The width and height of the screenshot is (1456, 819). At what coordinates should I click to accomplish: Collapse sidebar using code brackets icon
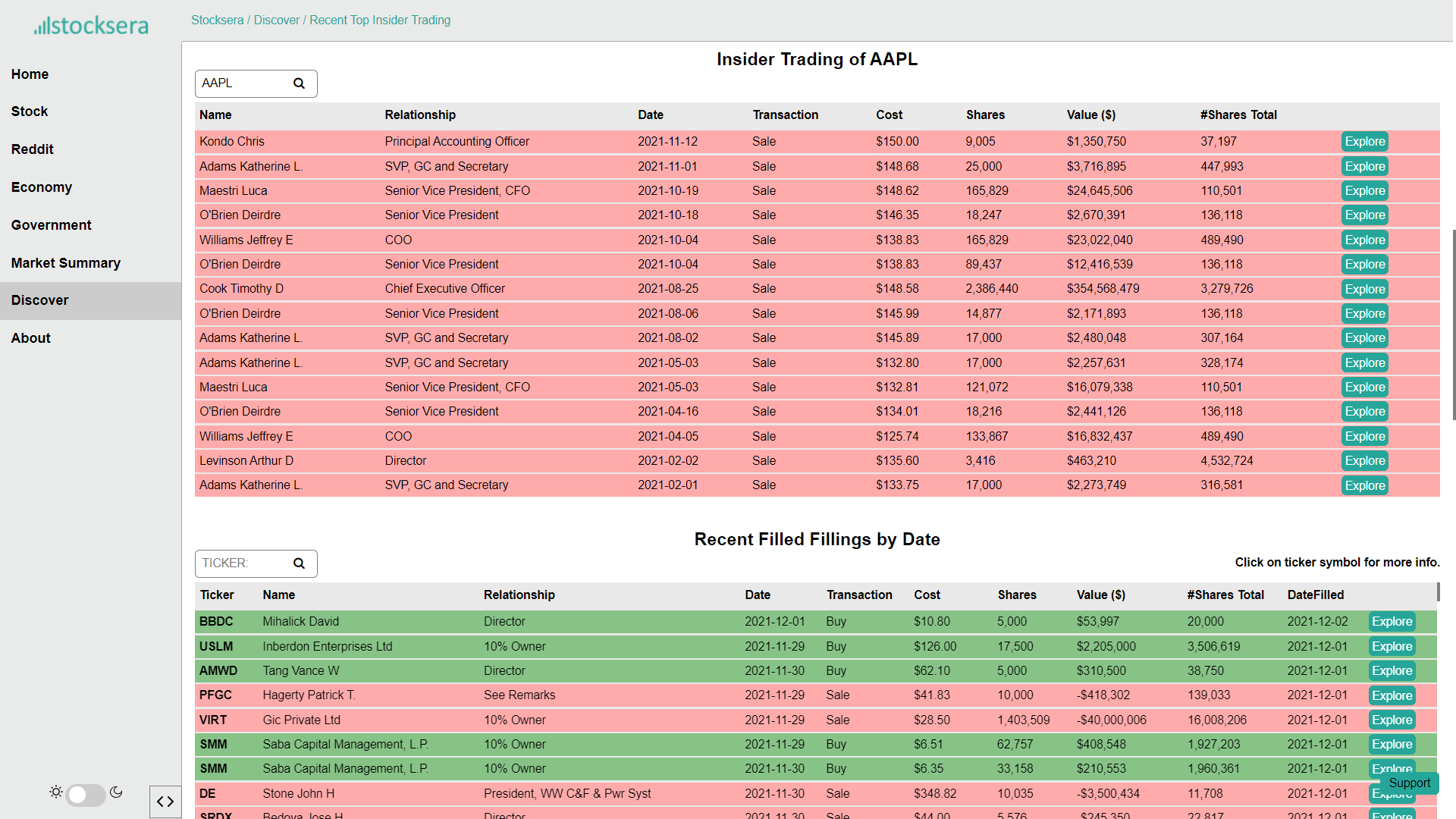pyautogui.click(x=165, y=802)
